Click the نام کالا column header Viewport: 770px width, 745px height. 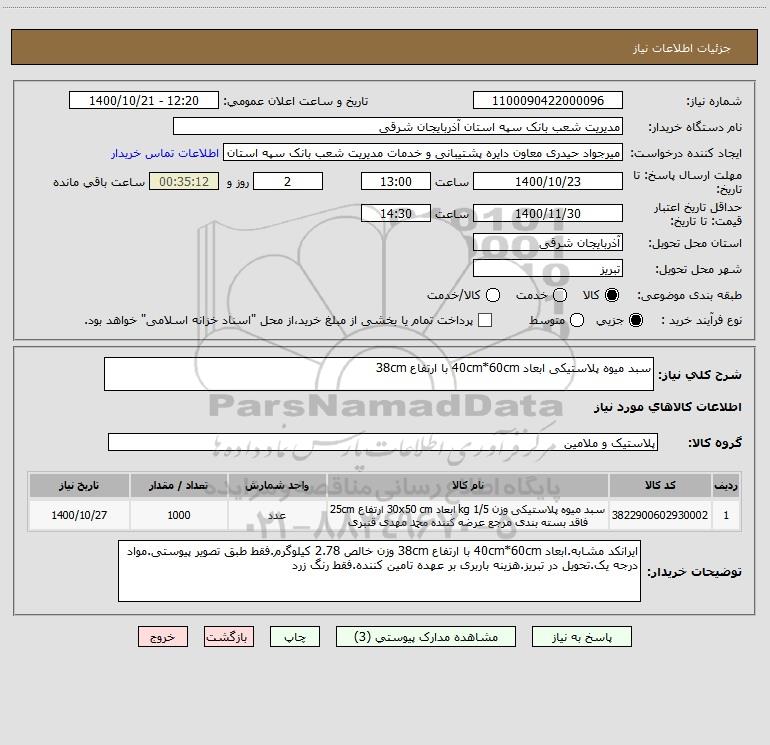468,485
